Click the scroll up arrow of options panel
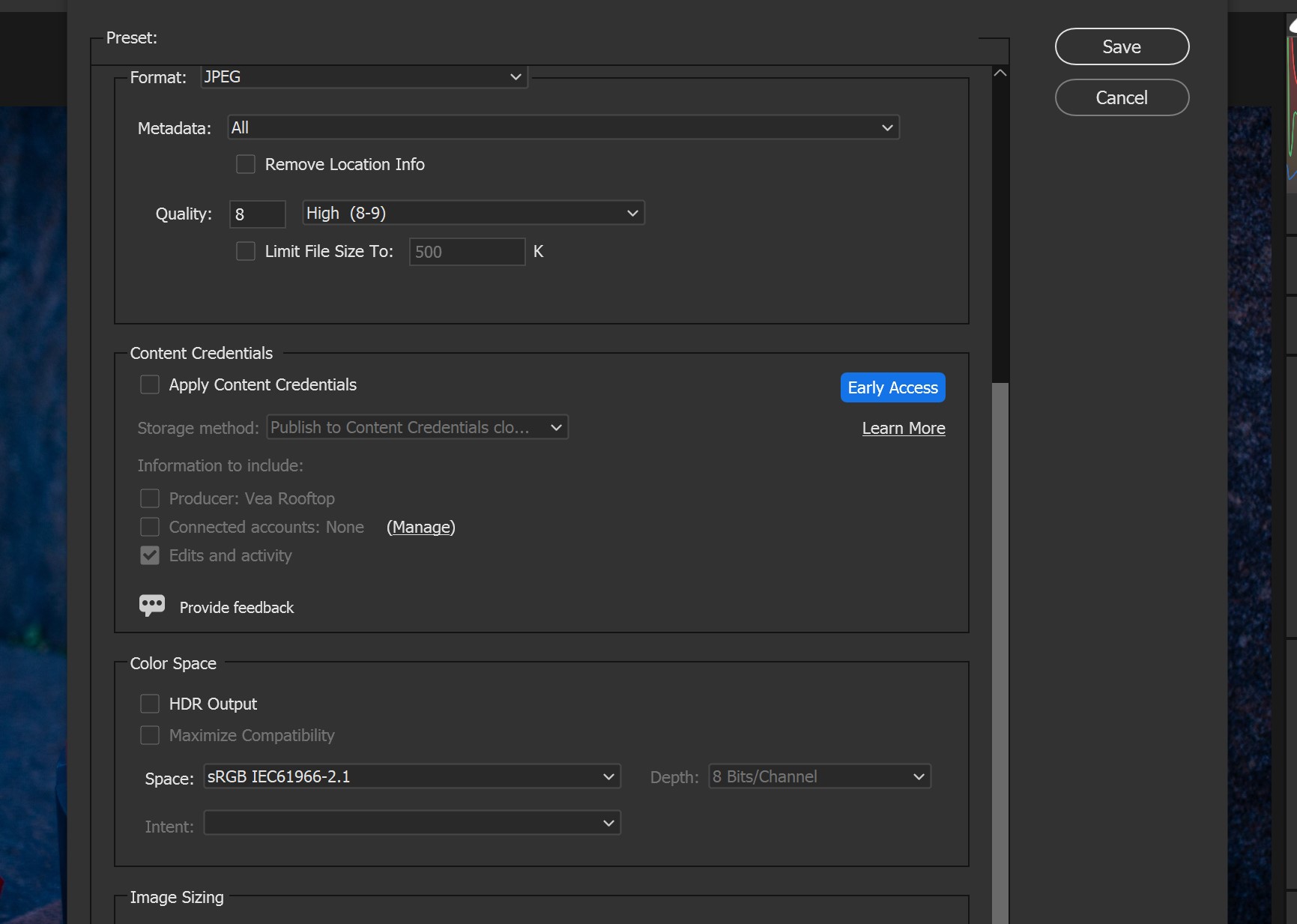This screenshot has height=924, width=1297. tap(1000, 73)
